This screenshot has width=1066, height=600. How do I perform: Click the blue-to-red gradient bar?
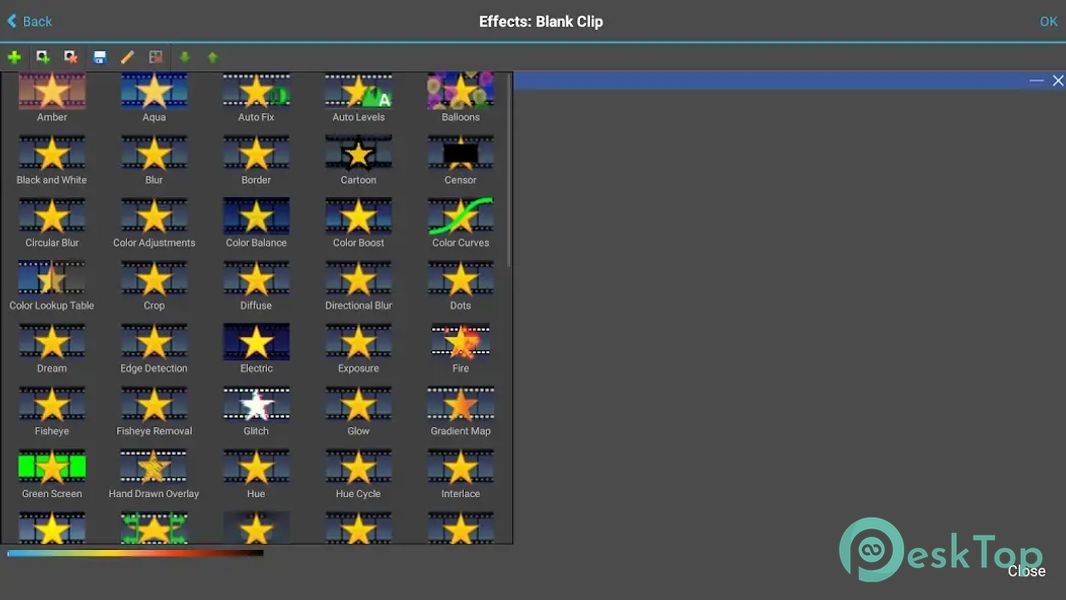135,553
